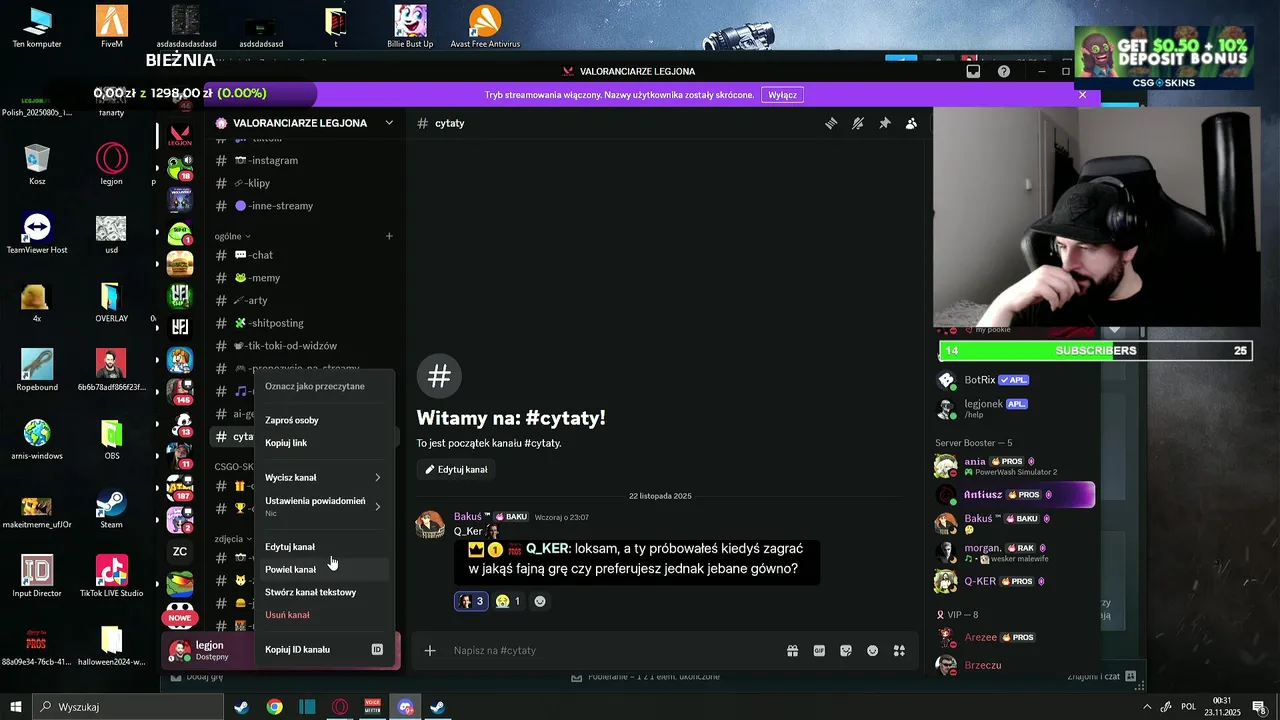Expand the Ustawienia powiadomień submenu arrow
The image size is (1280, 720).
pos(377,507)
